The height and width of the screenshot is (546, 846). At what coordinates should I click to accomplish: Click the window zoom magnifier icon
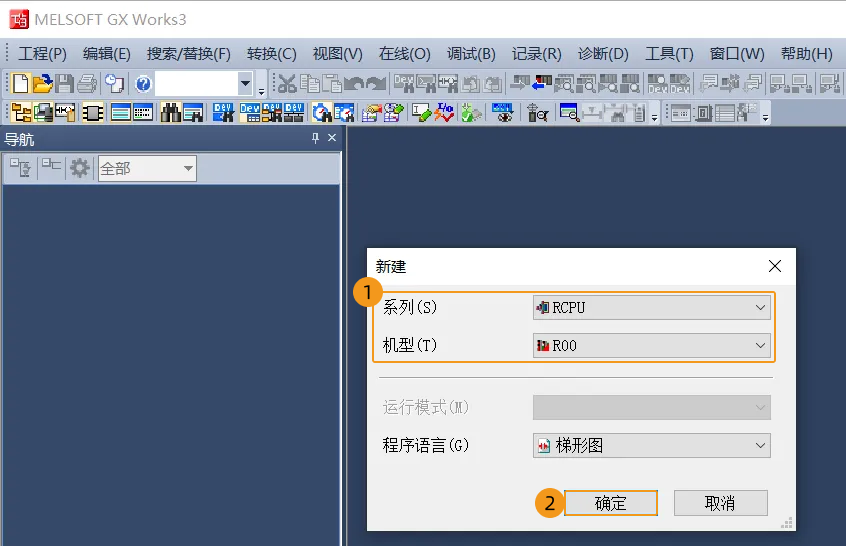(x=569, y=113)
